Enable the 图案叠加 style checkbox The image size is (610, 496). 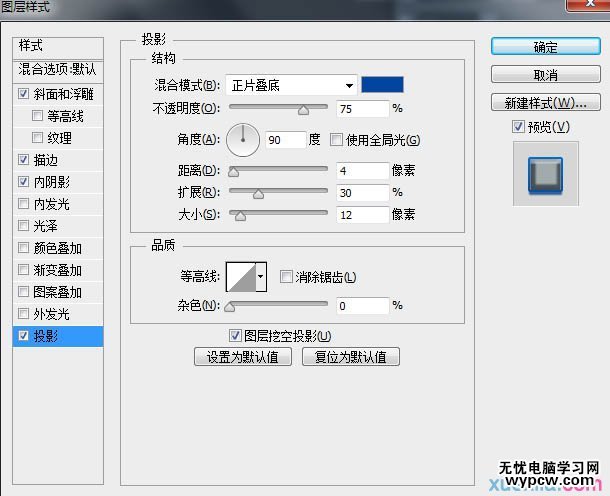pyautogui.click(x=23, y=291)
